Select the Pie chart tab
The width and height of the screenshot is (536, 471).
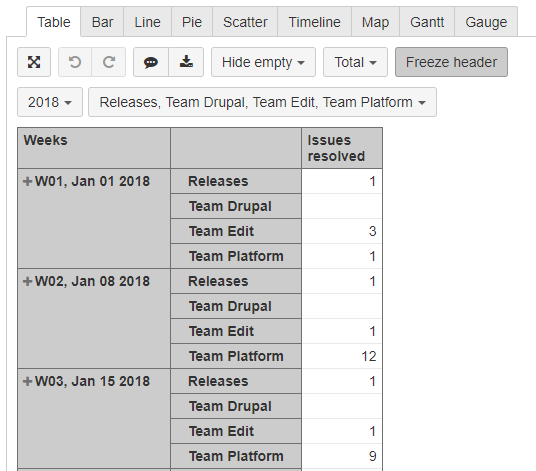click(192, 22)
